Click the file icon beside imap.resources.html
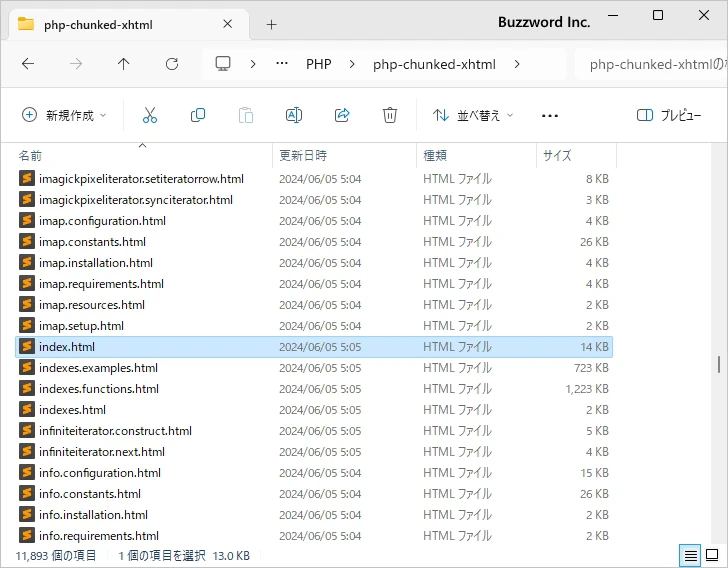 [x=27, y=305]
